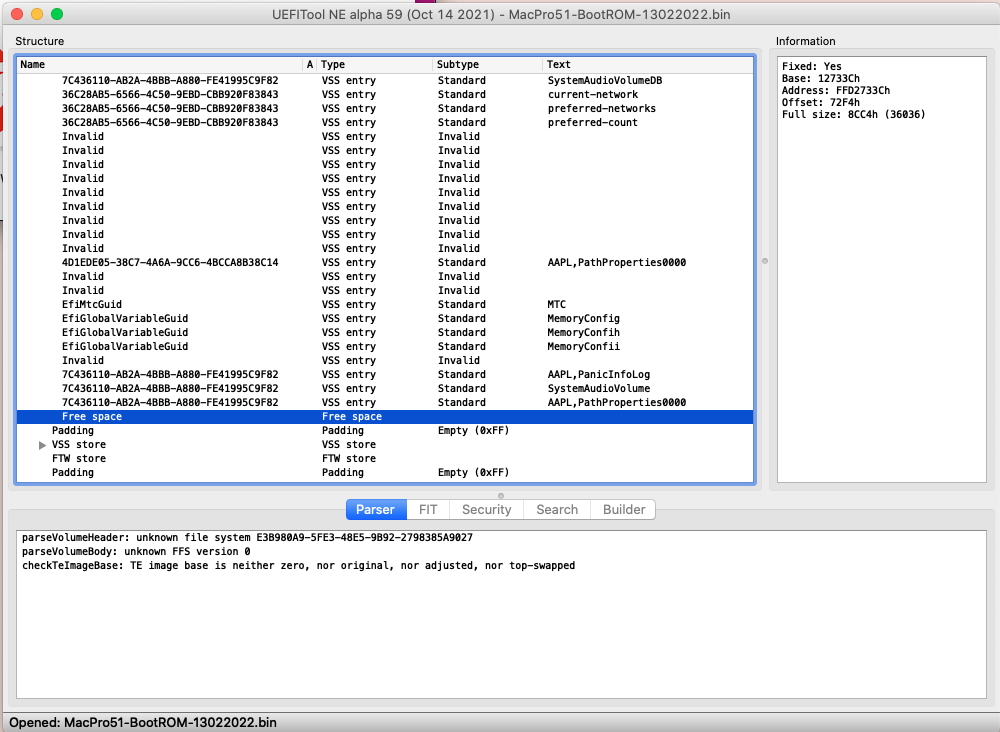Sort by the Type column header
Image resolution: width=1000 pixels, height=732 pixels.
click(x=374, y=64)
